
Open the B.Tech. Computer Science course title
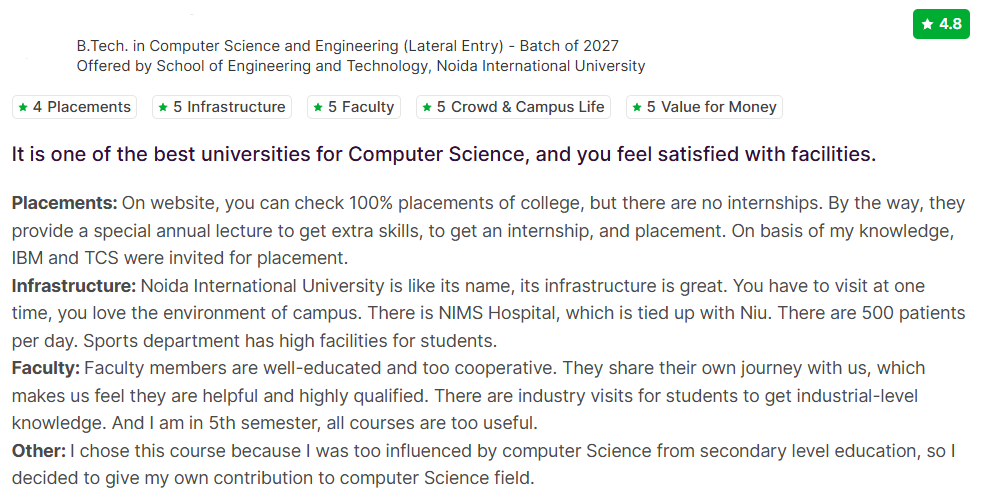(347, 46)
